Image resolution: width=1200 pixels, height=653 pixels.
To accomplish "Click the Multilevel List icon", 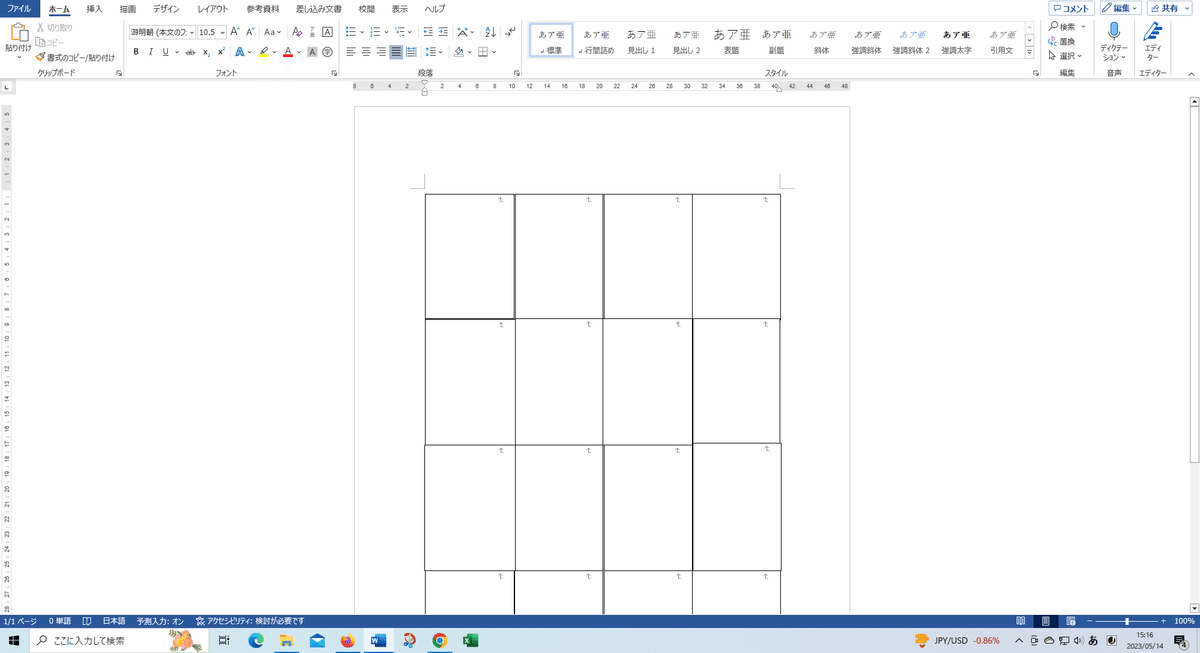I will coord(400,32).
